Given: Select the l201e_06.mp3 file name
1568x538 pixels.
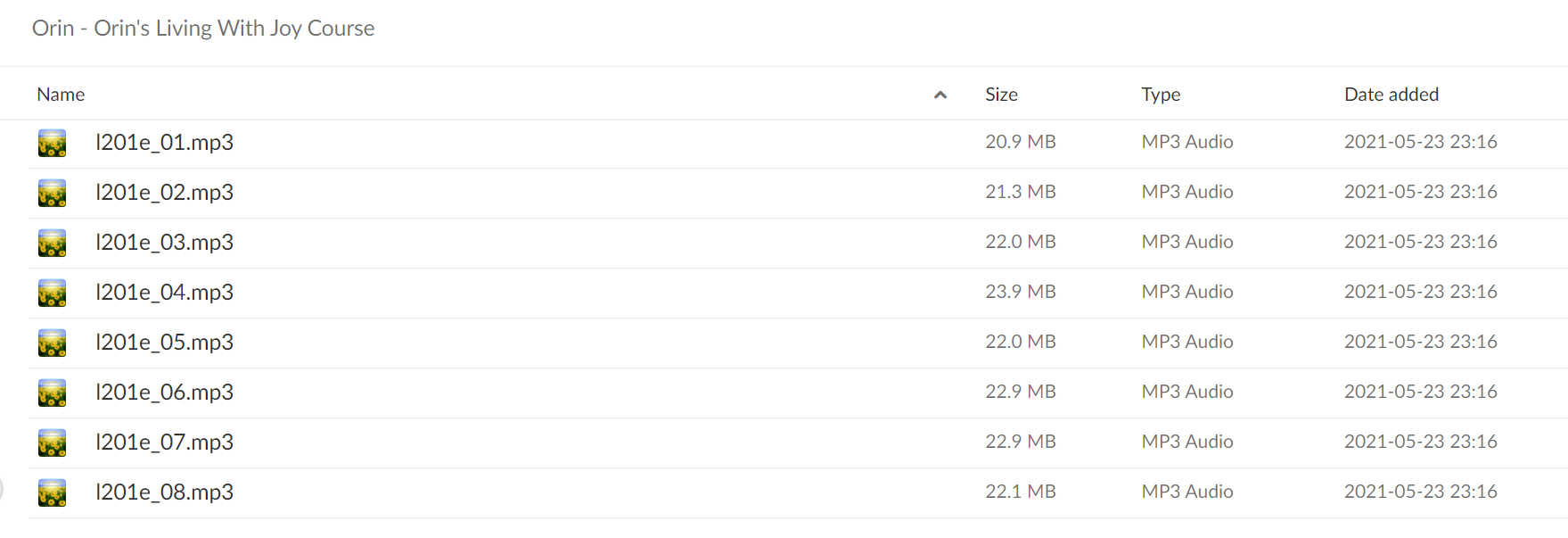Looking at the screenshot, I should (x=164, y=393).
